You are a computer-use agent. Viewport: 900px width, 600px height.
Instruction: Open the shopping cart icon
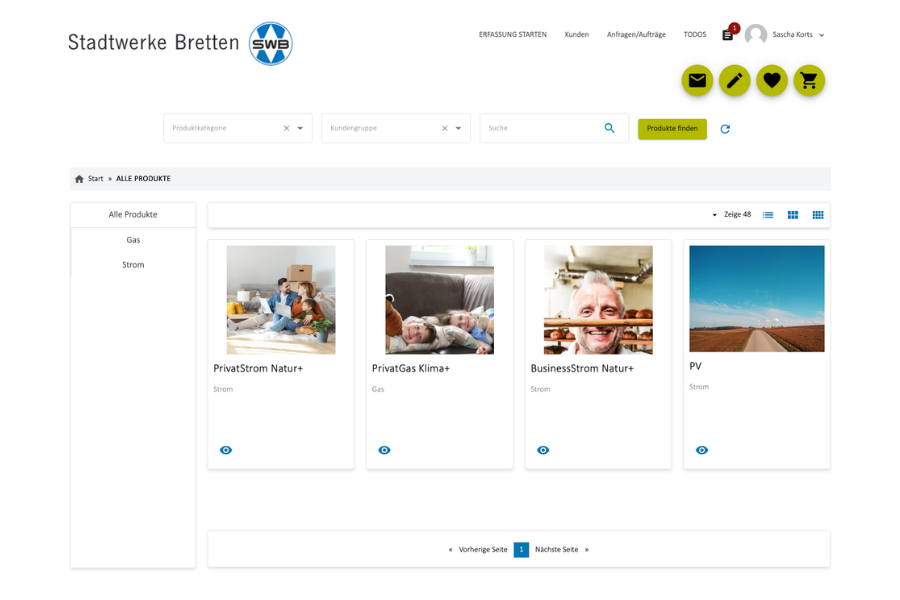pos(809,80)
